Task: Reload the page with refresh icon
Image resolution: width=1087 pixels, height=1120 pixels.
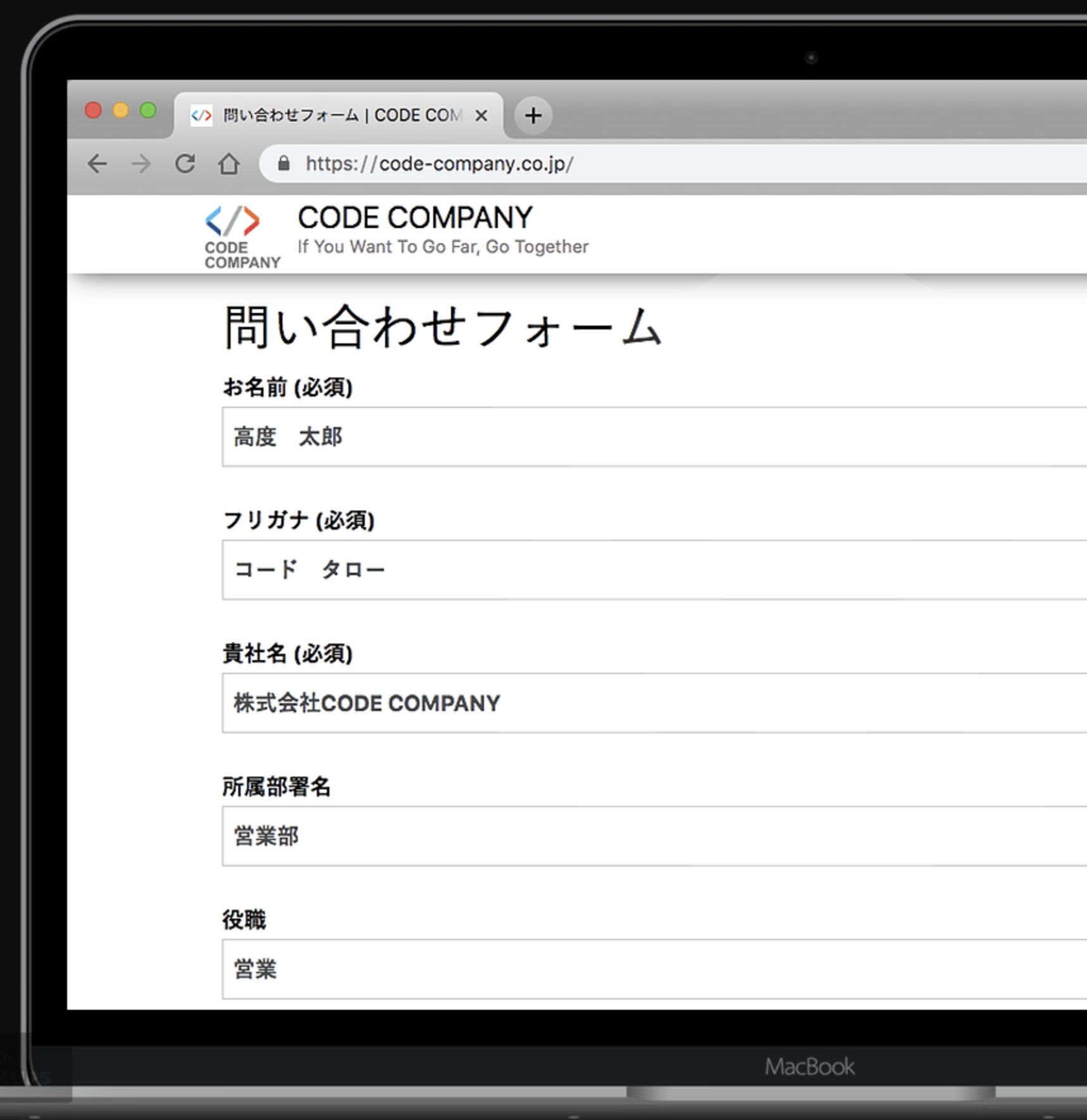Action: coord(185,163)
